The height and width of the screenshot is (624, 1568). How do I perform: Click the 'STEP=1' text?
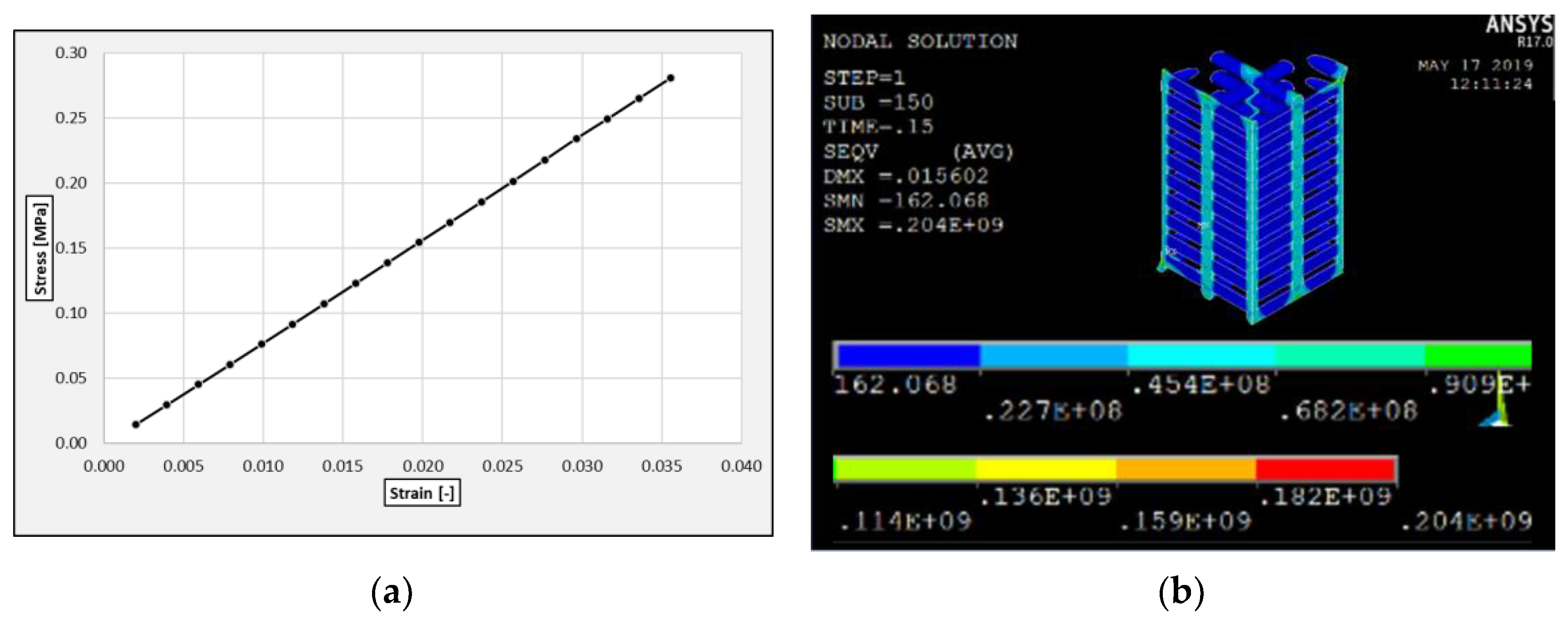(x=864, y=78)
